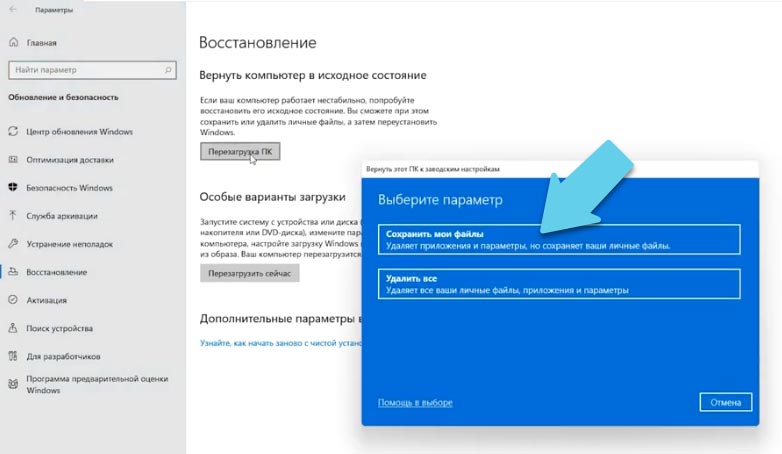The height and width of the screenshot is (454, 782).
Task: Open Программа предварительной оценки Windows
Action: [97, 385]
